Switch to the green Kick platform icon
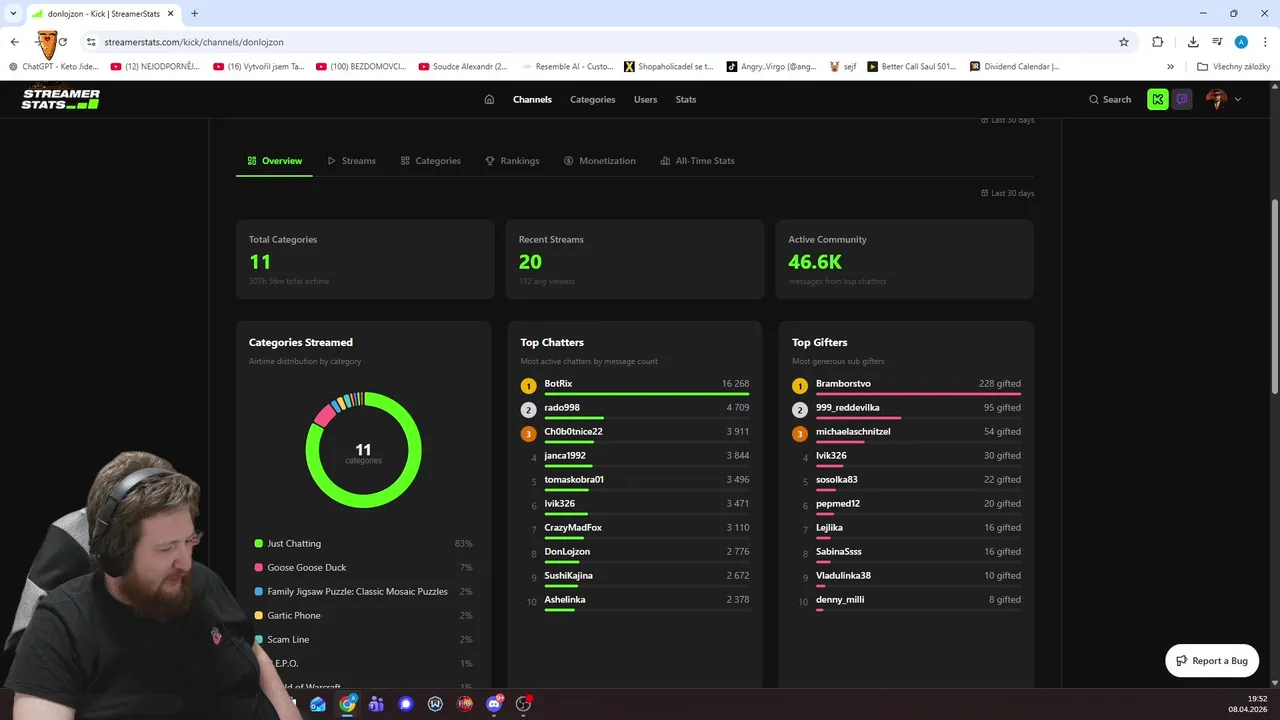 [x=1158, y=99]
